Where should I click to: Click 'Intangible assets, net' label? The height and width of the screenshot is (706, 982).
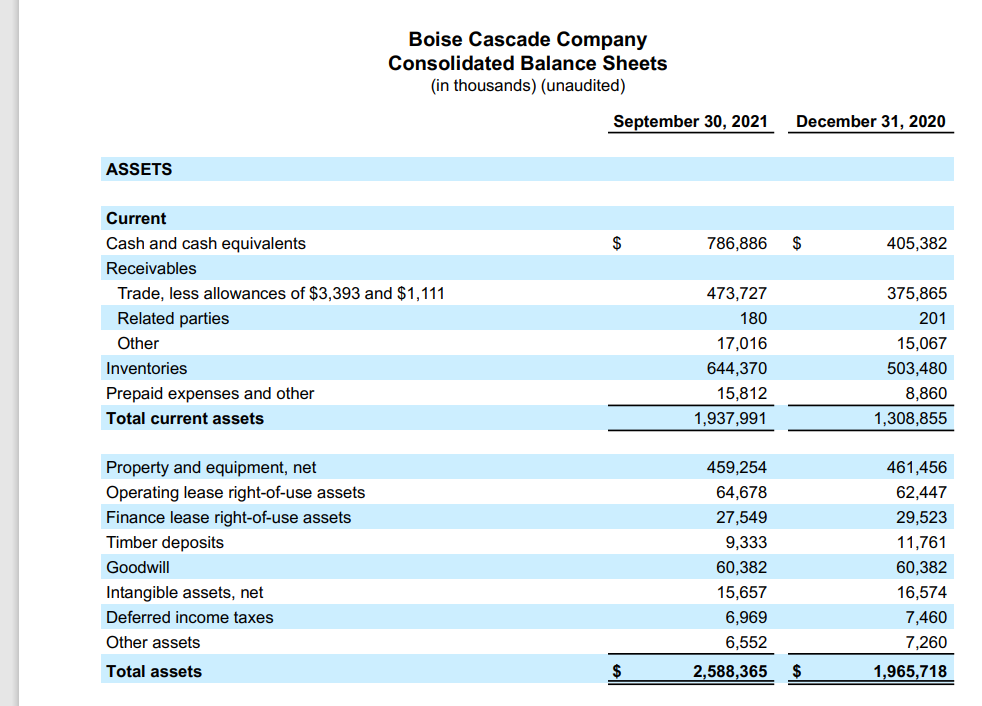[184, 593]
